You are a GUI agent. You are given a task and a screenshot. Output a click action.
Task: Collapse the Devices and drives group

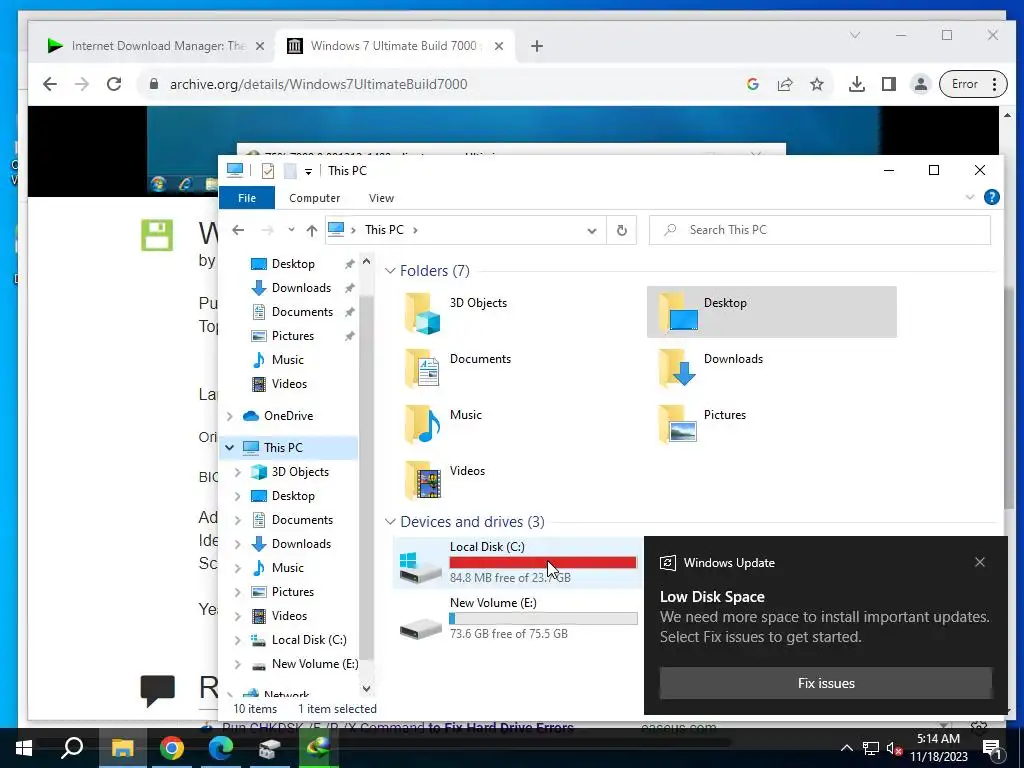point(390,522)
